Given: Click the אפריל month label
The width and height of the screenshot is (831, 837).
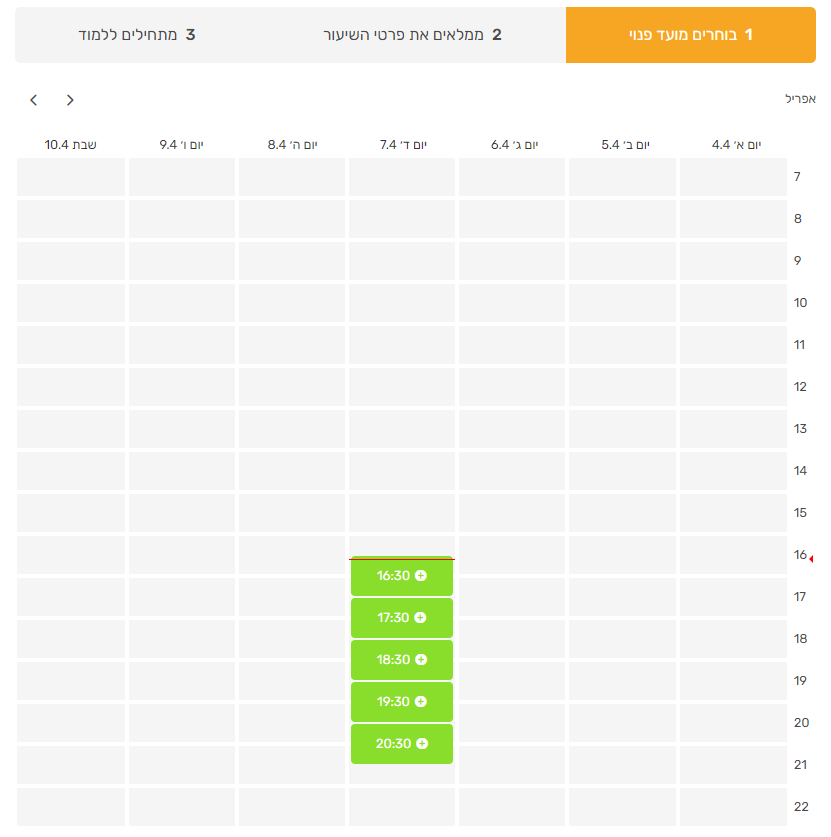Looking at the screenshot, I should click(x=800, y=99).
